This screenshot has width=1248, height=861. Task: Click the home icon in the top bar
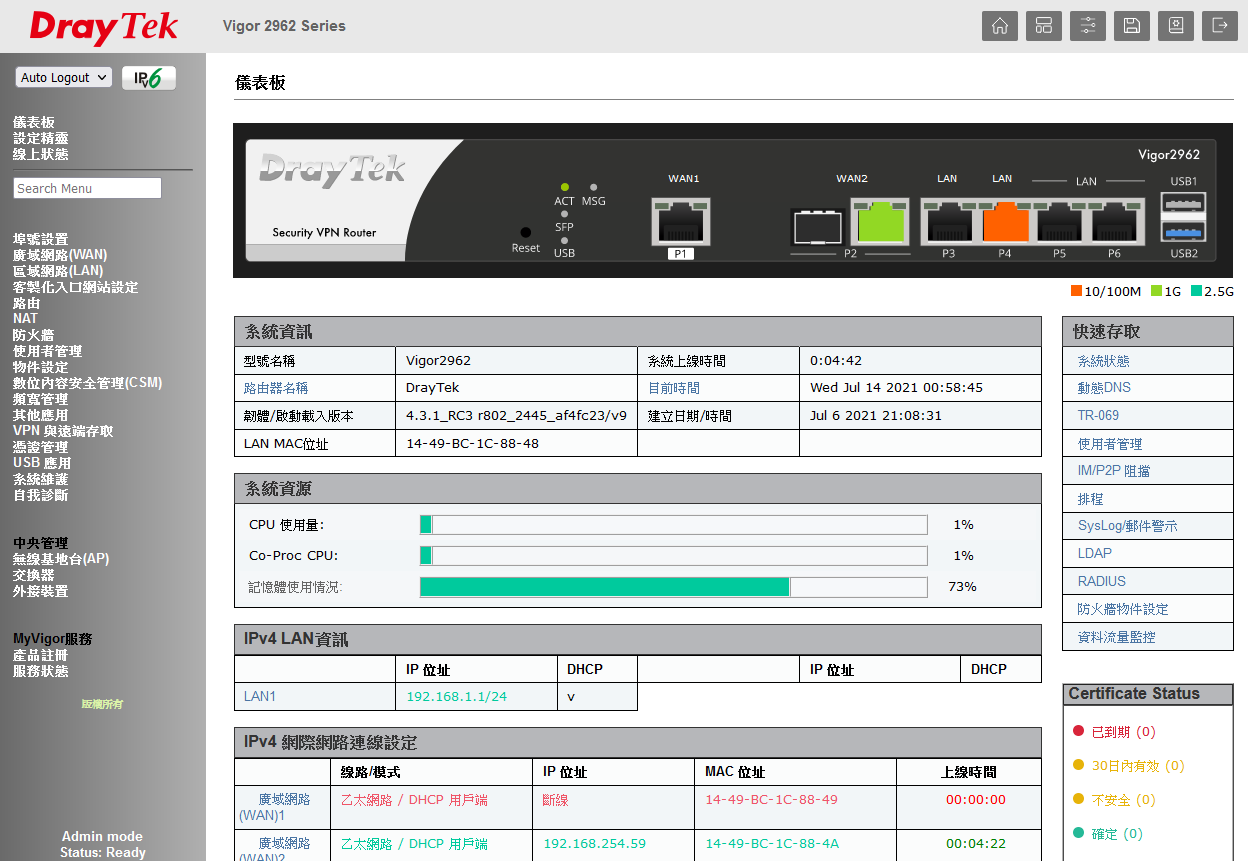(x=1000, y=26)
